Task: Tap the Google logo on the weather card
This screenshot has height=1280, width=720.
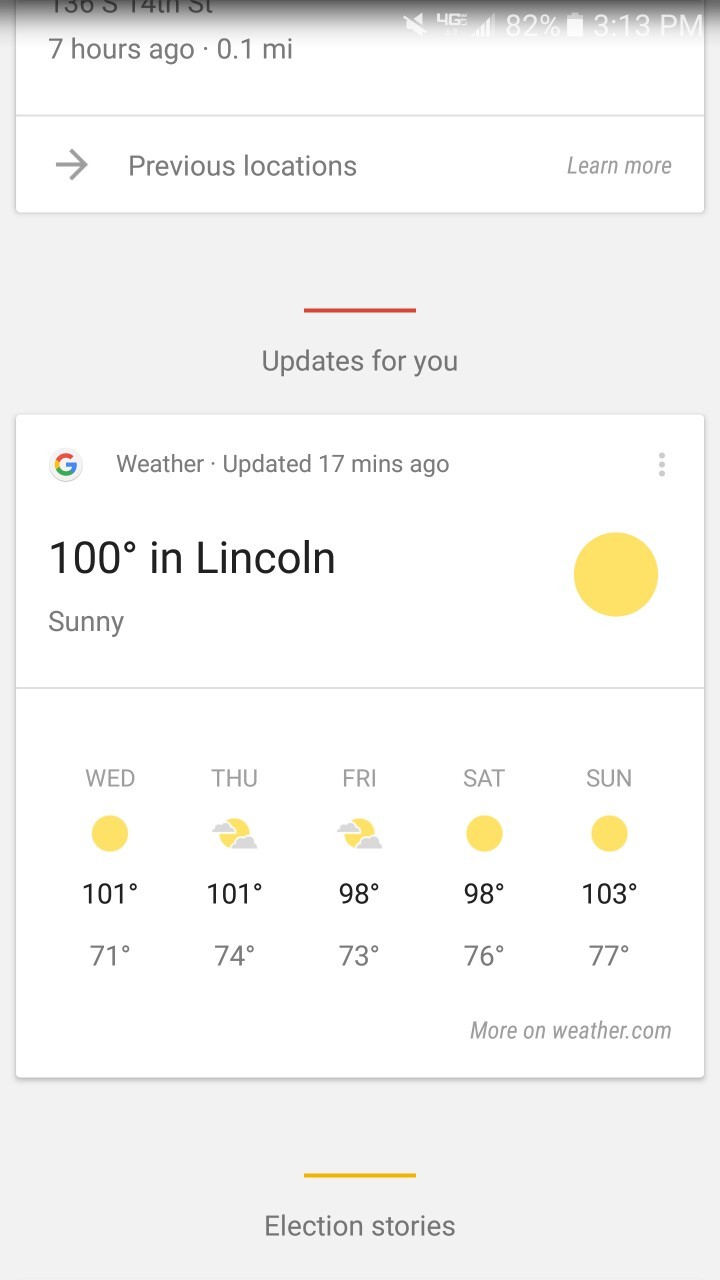Action: [x=66, y=465]
